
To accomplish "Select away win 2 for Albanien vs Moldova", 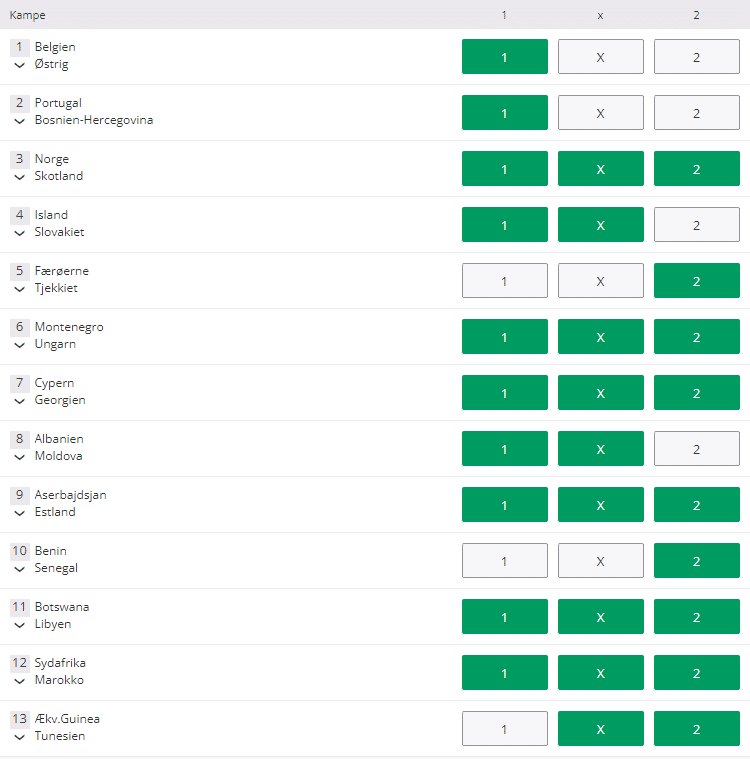I will point(696,449).
